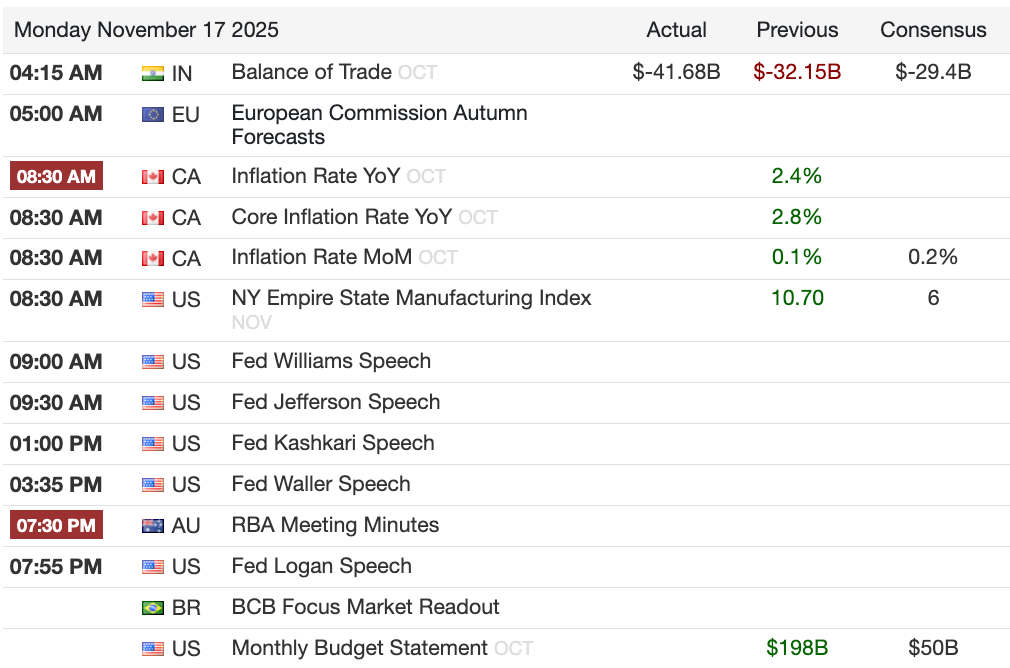Open Core Inflation Rate YoY details
The height and width of the screenshot is (668, 1010).
click(x=341, y=217)
